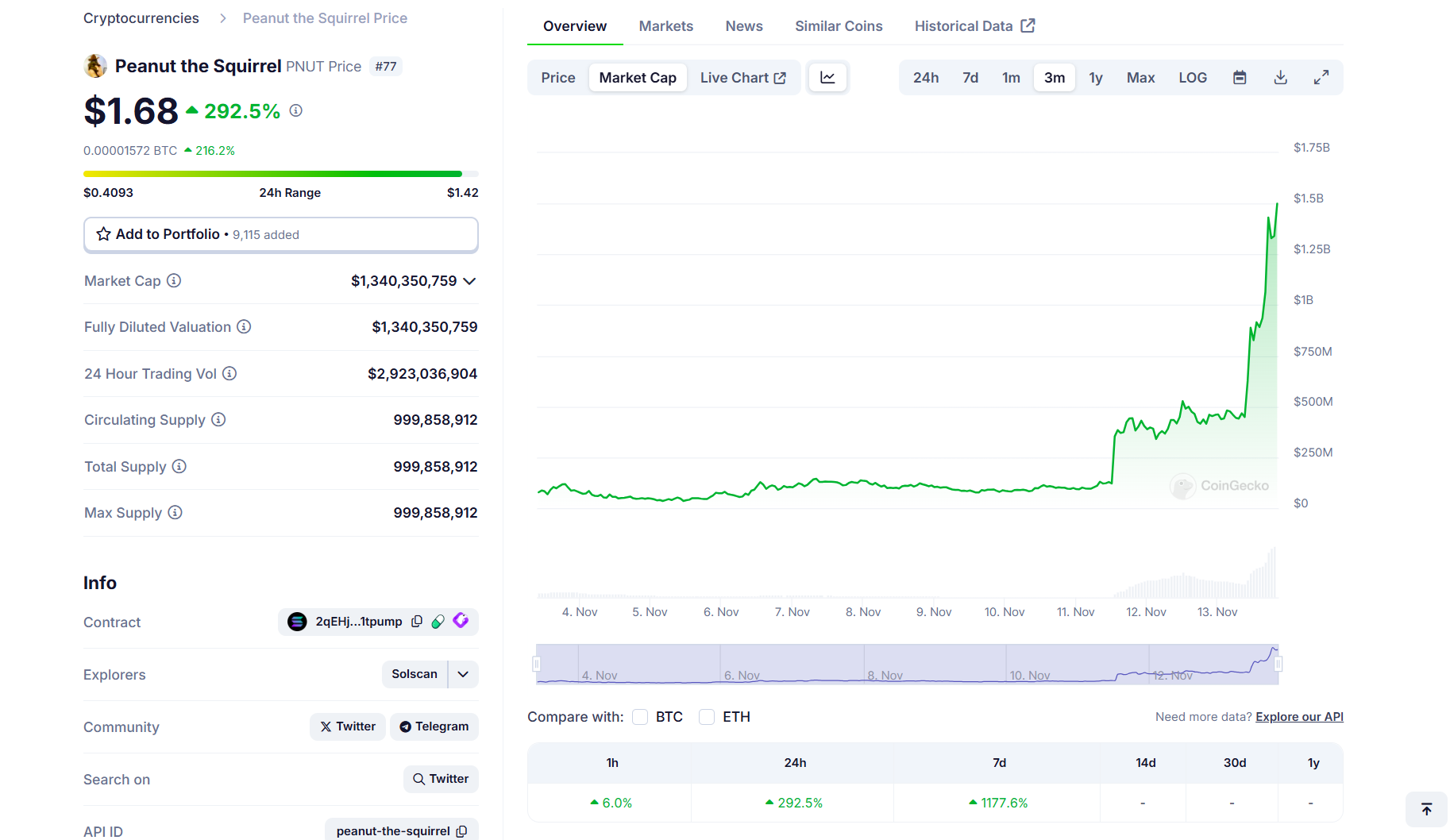Image resolution: width=1450 pixels, height=840 pixels.
Task: Click the star icon in Add to Portfolio
Action: [x=103, y=234]
